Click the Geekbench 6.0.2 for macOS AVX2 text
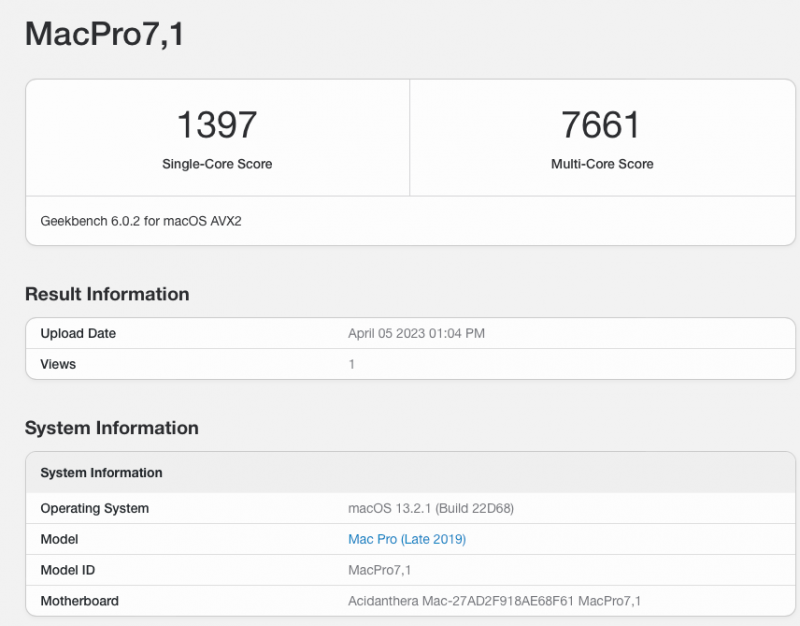 (141, 220)
